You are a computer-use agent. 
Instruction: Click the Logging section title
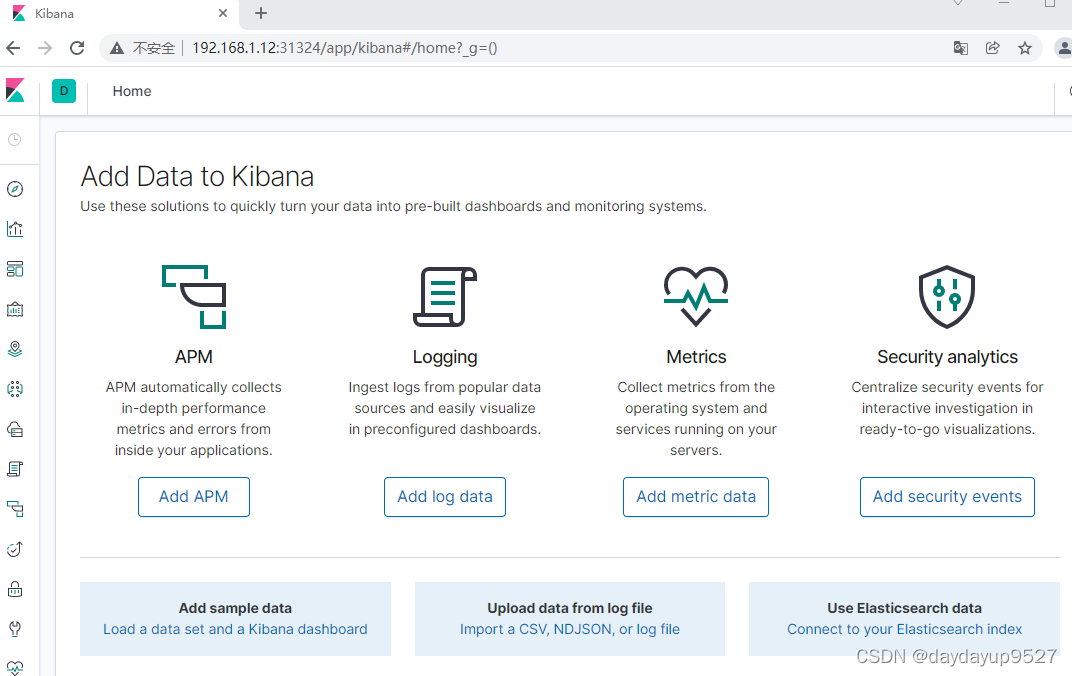[445, 357]
